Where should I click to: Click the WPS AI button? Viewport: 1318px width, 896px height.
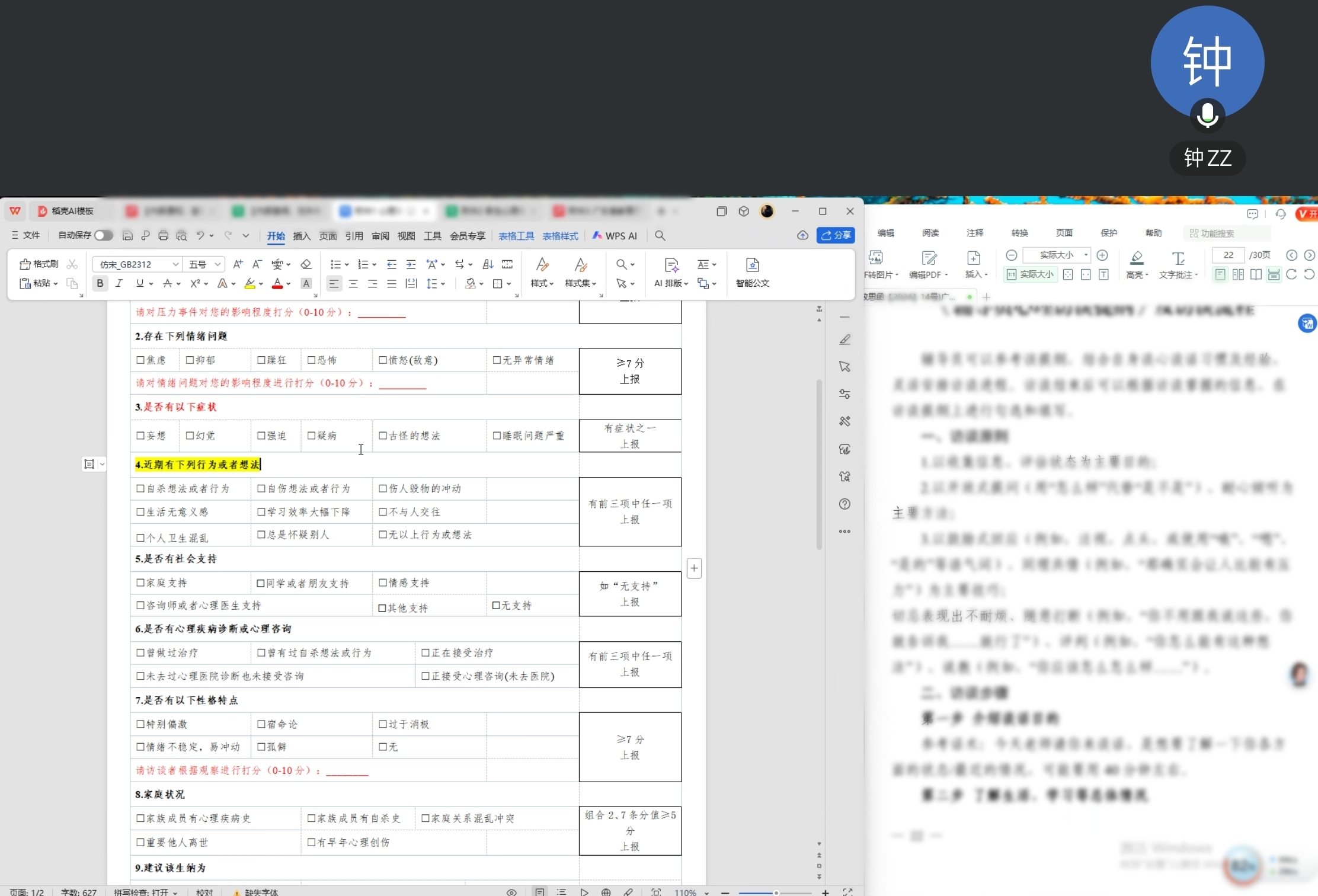615,236
